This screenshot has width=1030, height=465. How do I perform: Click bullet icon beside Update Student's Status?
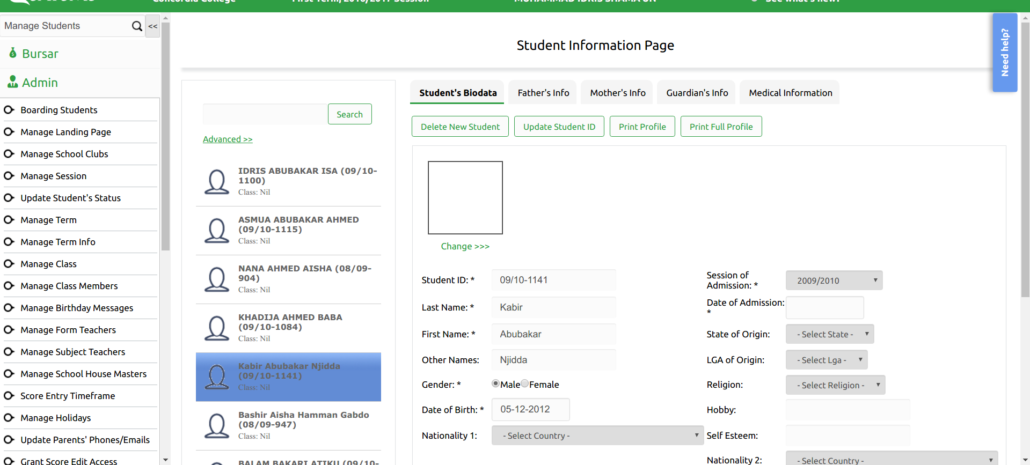tap(9, 198)
